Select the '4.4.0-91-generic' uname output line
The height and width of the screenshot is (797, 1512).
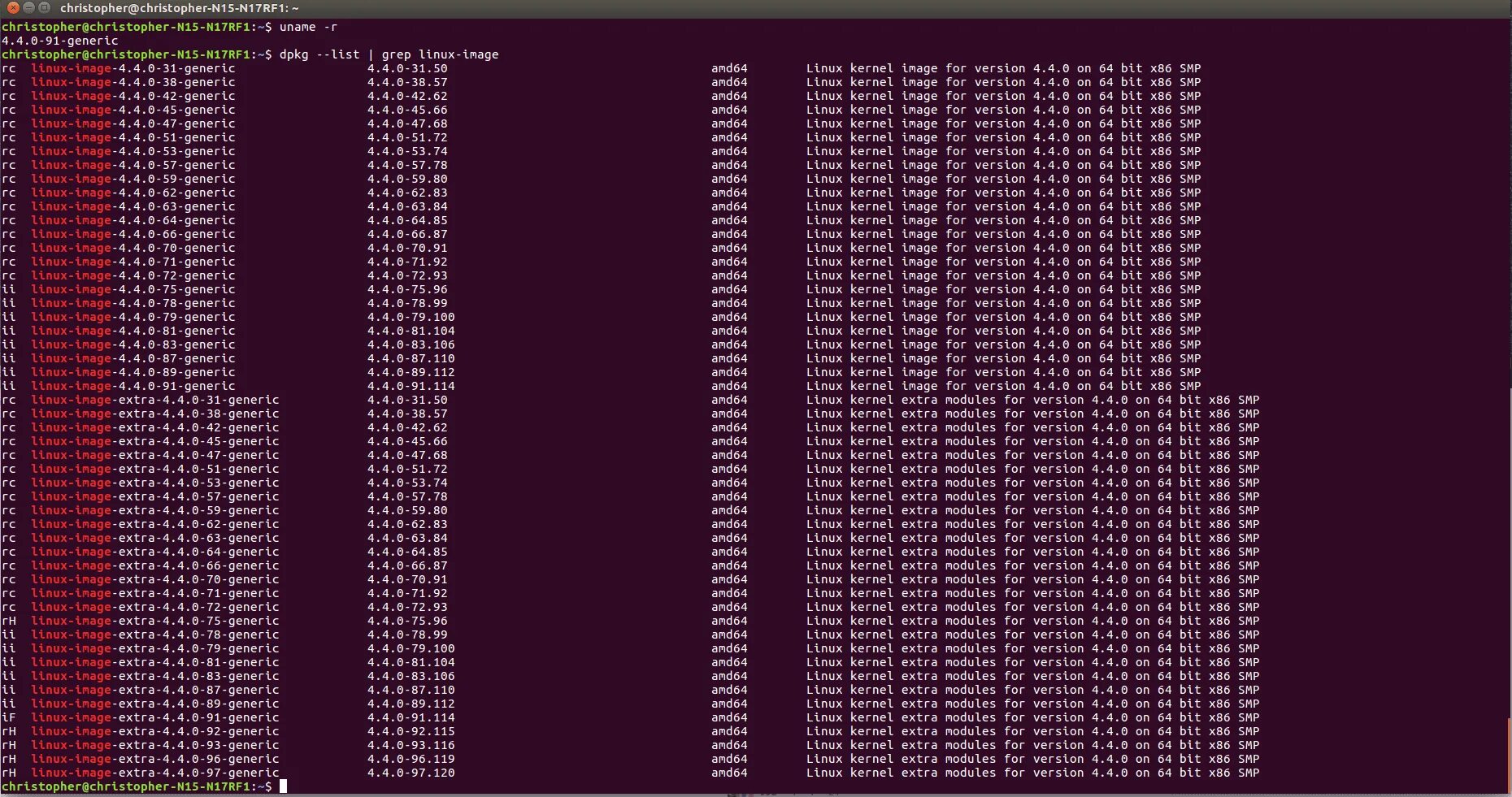[x=60, y=41]
